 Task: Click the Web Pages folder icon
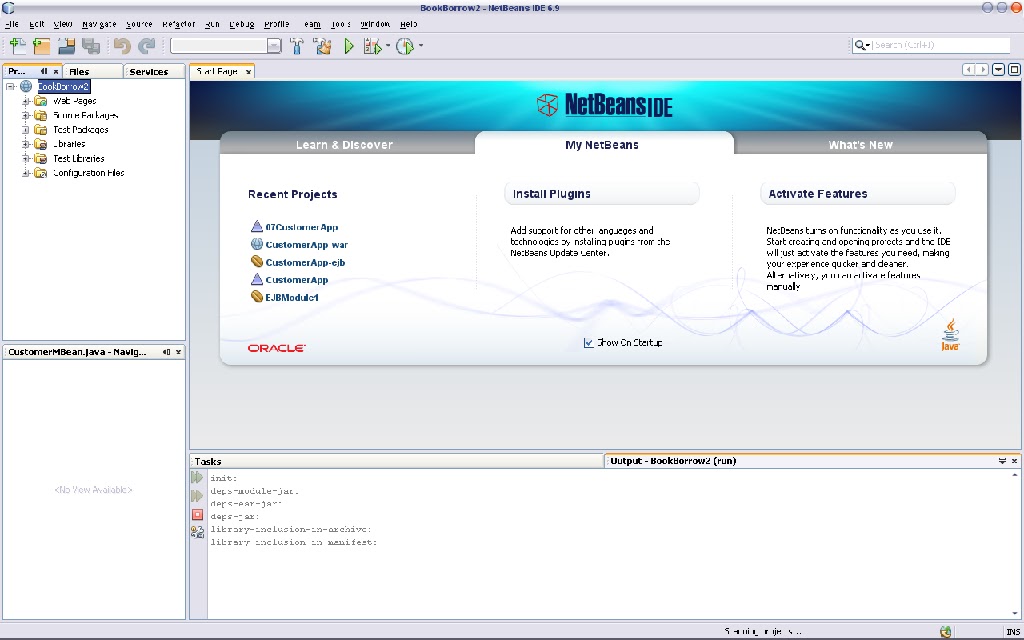(40, 101)
